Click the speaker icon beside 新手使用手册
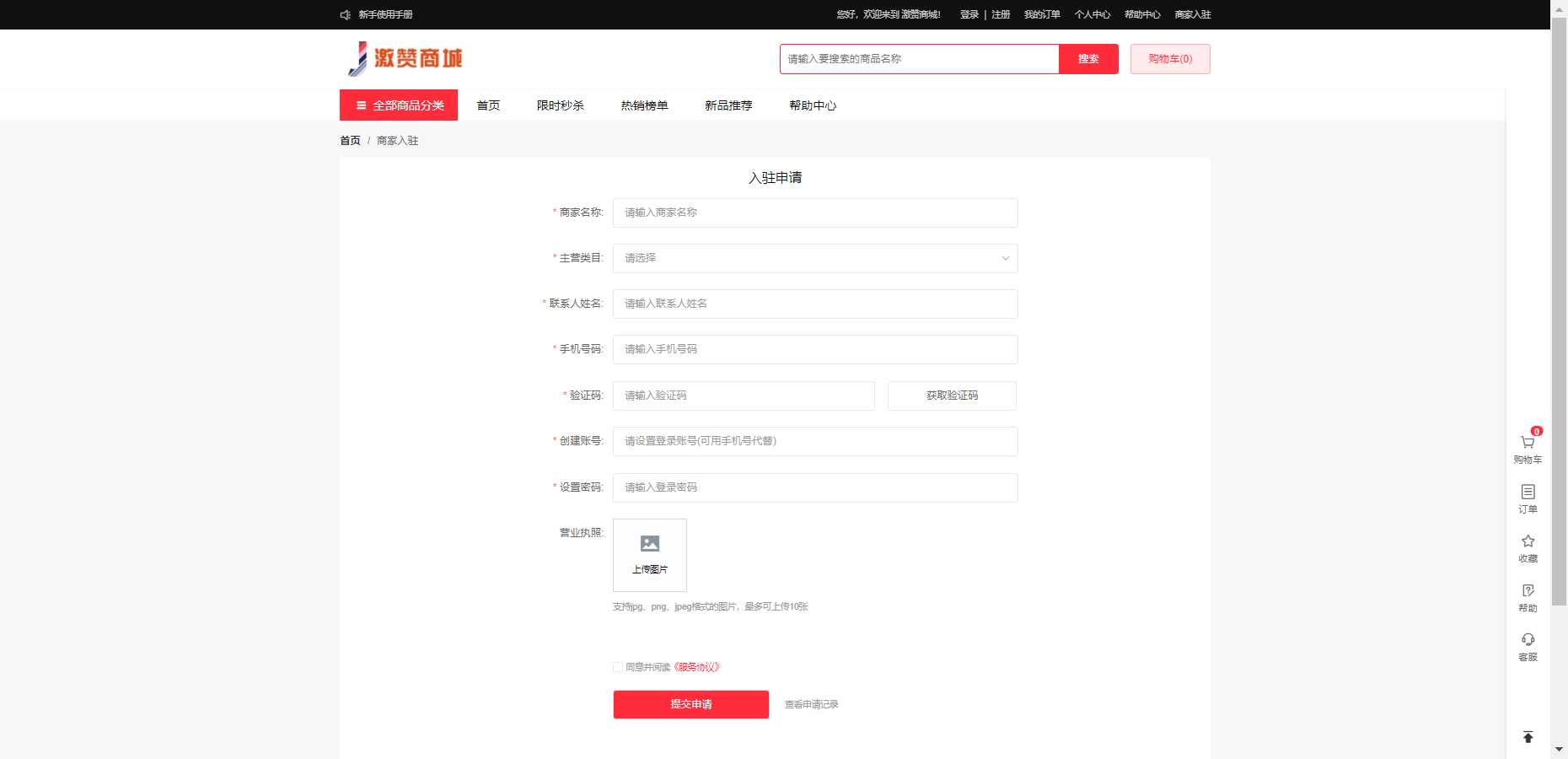This screenshot has height=759, width=1568. (346, 15)
